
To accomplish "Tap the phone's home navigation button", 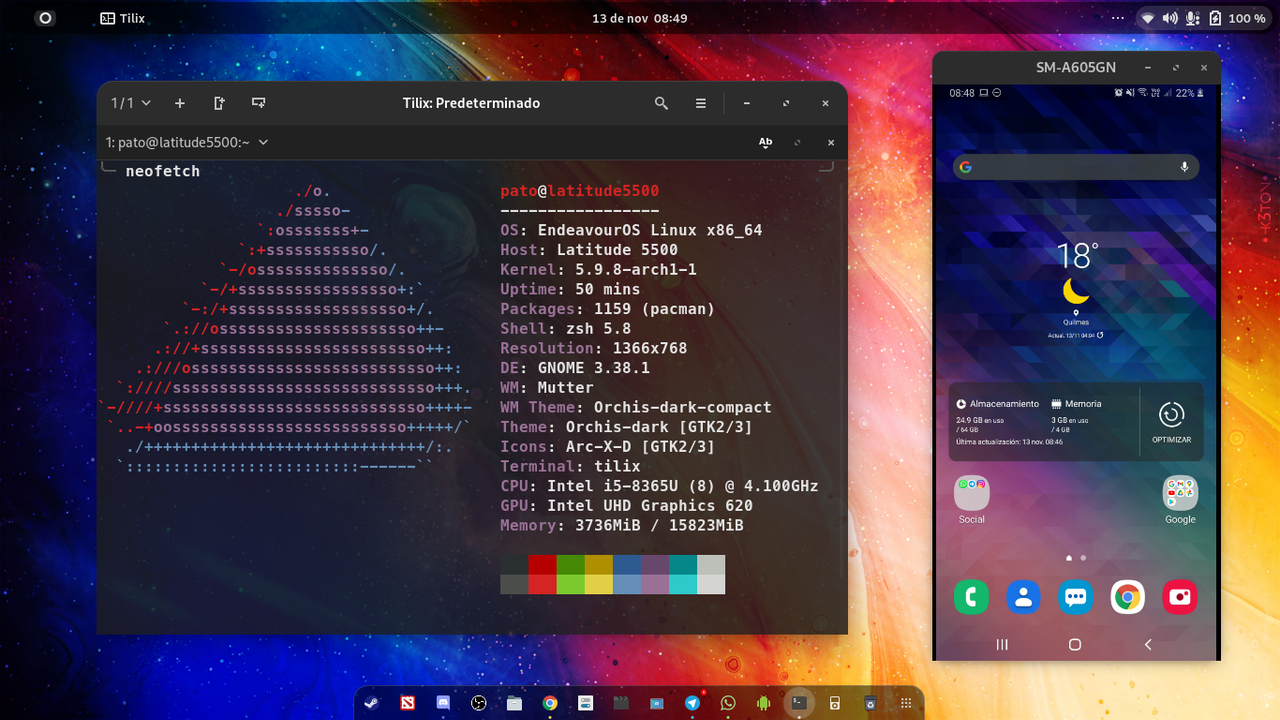I will tap(1075, 645).
